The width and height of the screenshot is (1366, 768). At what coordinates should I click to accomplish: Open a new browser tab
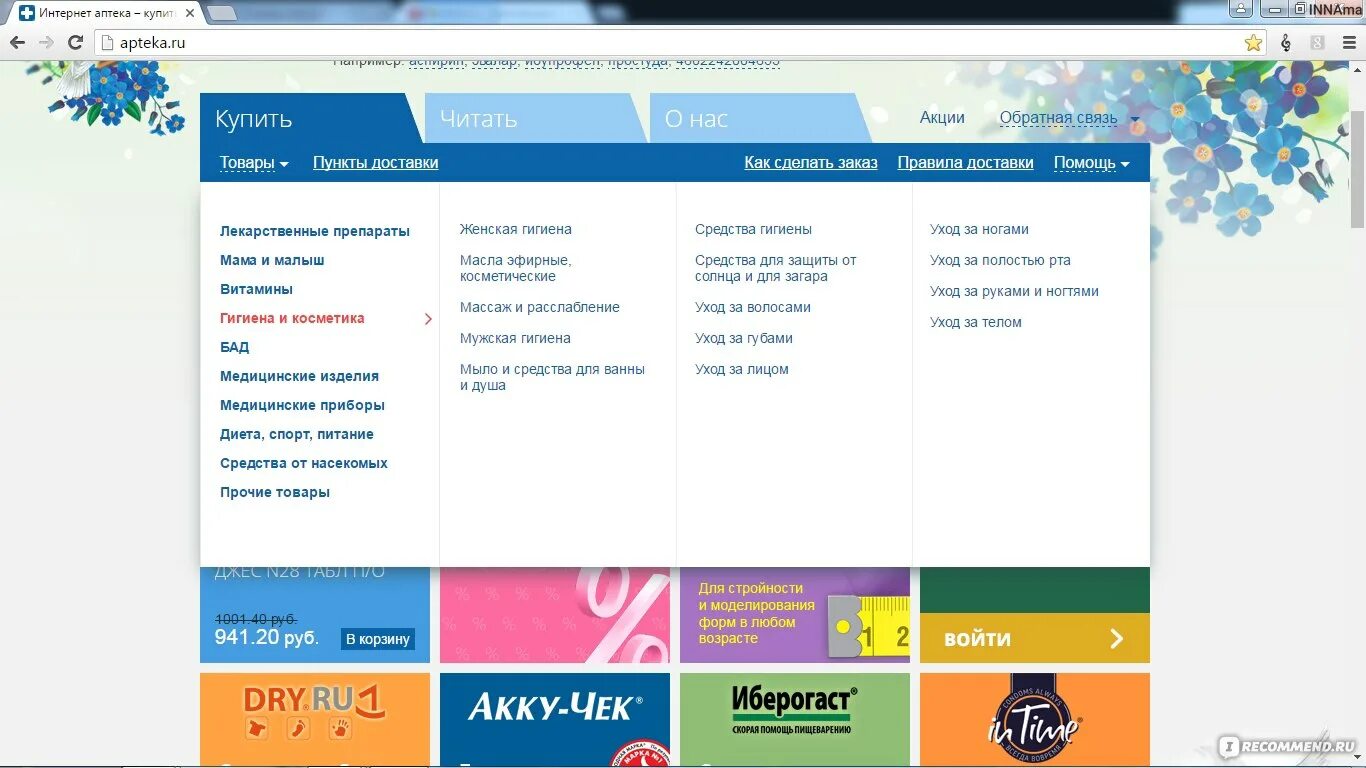point(221,13)
